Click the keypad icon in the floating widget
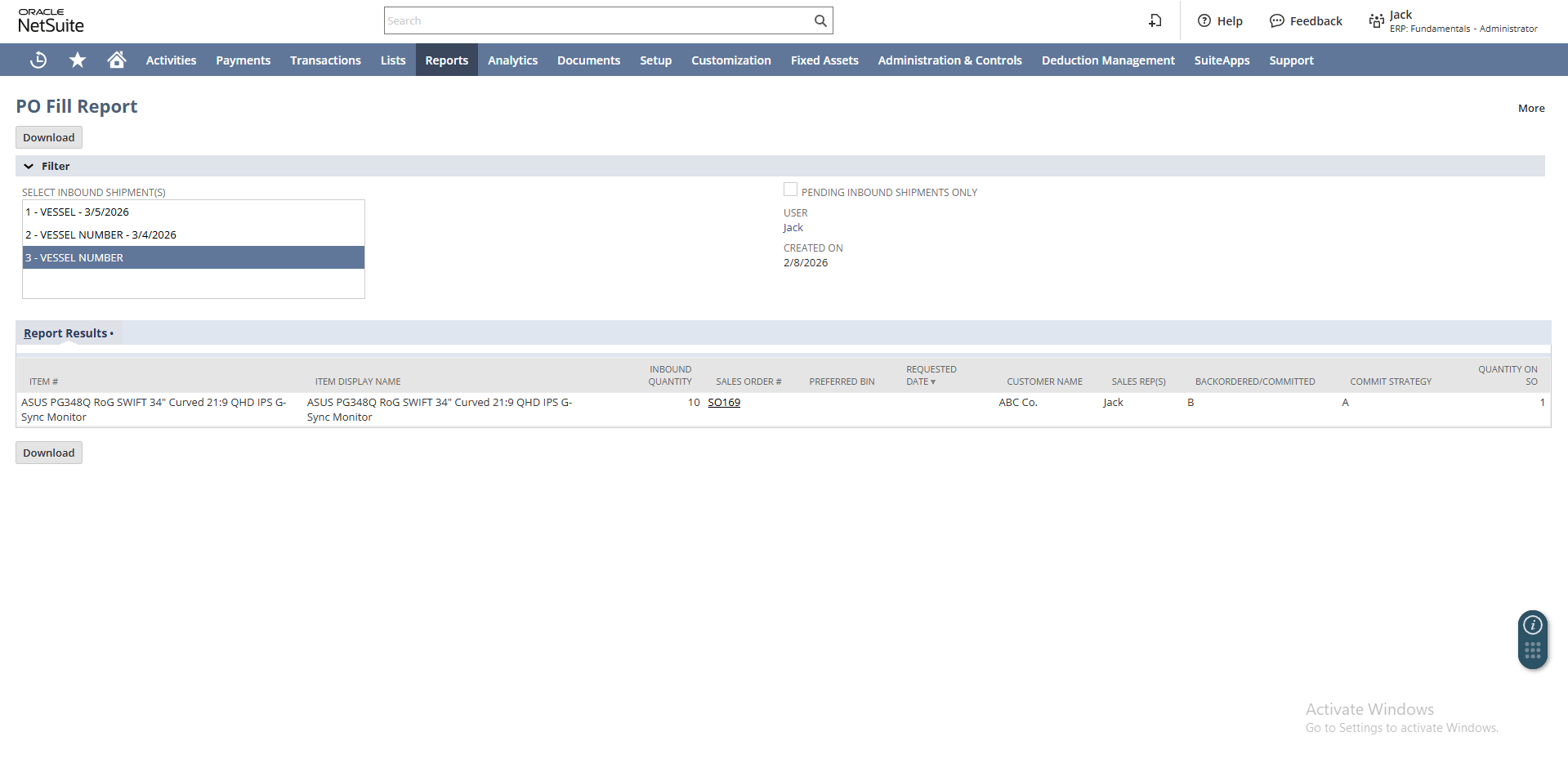Screen dimensions: 1568x772 [x=1532, y=651]
